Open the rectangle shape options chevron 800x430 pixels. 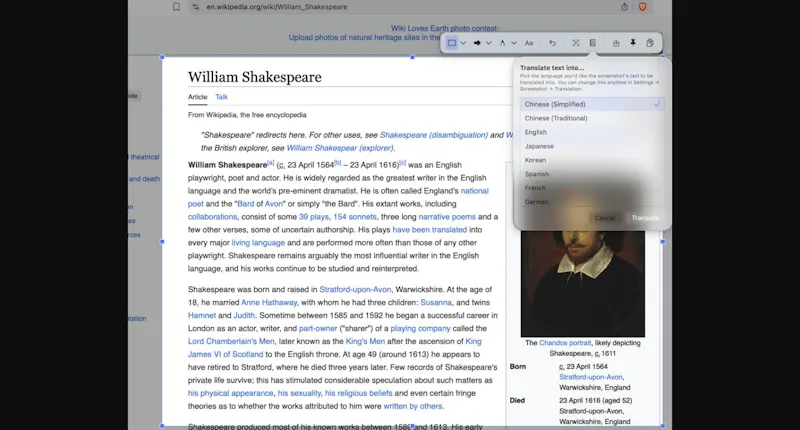coord(463,43)
